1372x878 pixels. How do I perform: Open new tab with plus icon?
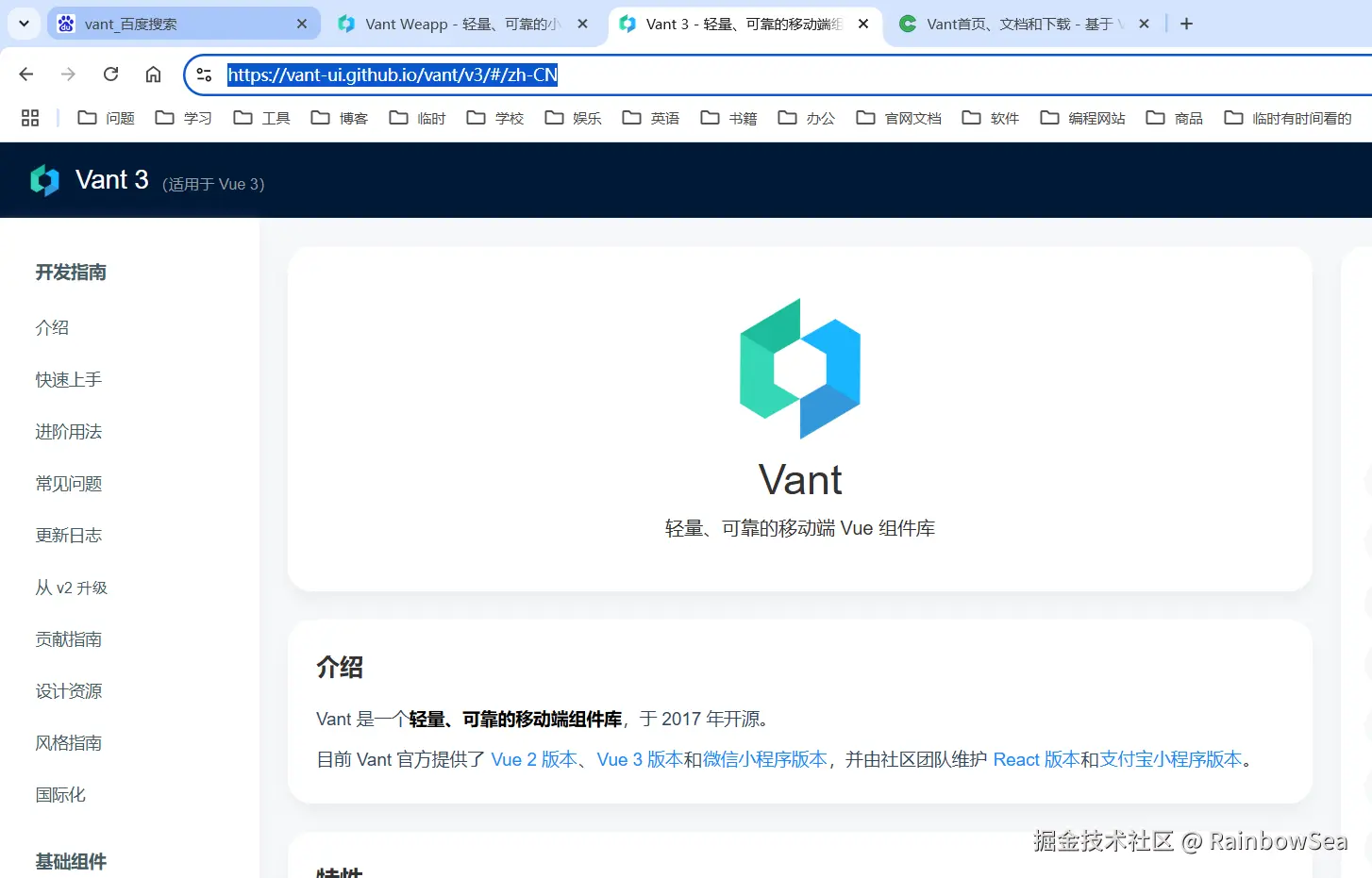1187,24
